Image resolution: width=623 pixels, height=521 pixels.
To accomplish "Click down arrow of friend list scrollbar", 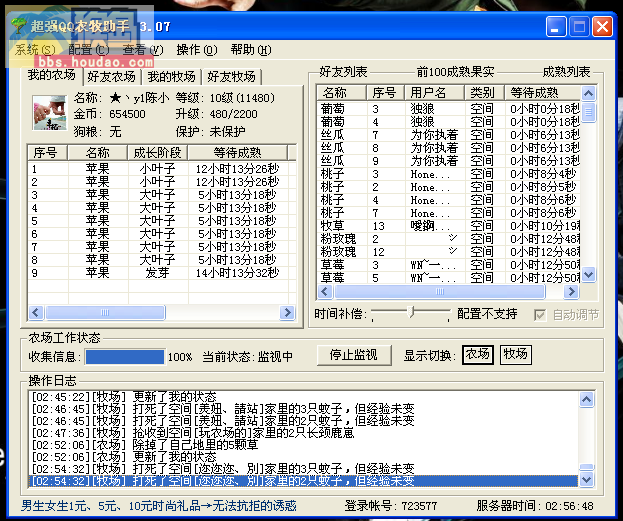I will [x=588, y=275].
